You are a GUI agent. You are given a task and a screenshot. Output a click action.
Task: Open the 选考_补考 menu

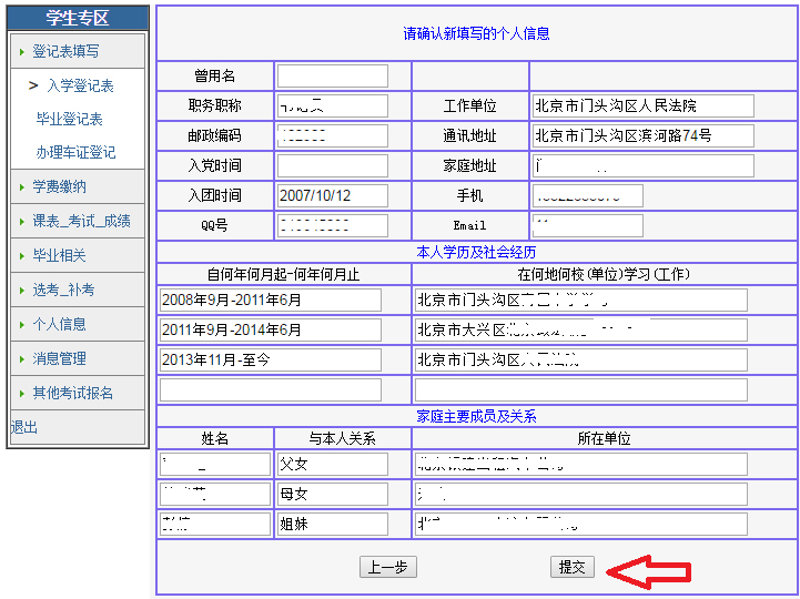tap(64, 290)
